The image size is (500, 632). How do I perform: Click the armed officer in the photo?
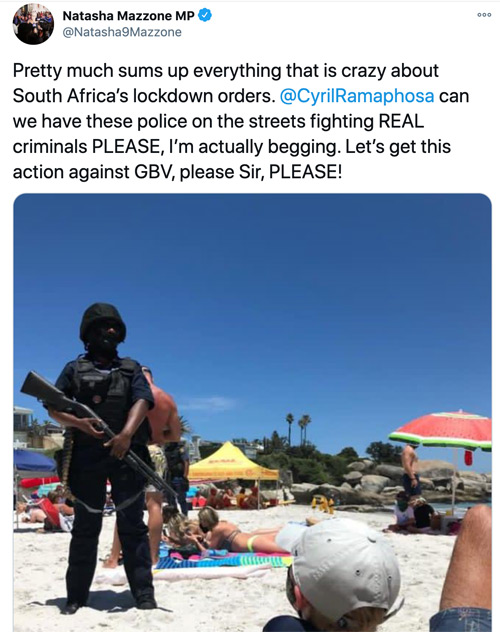[x=106, y=455]
